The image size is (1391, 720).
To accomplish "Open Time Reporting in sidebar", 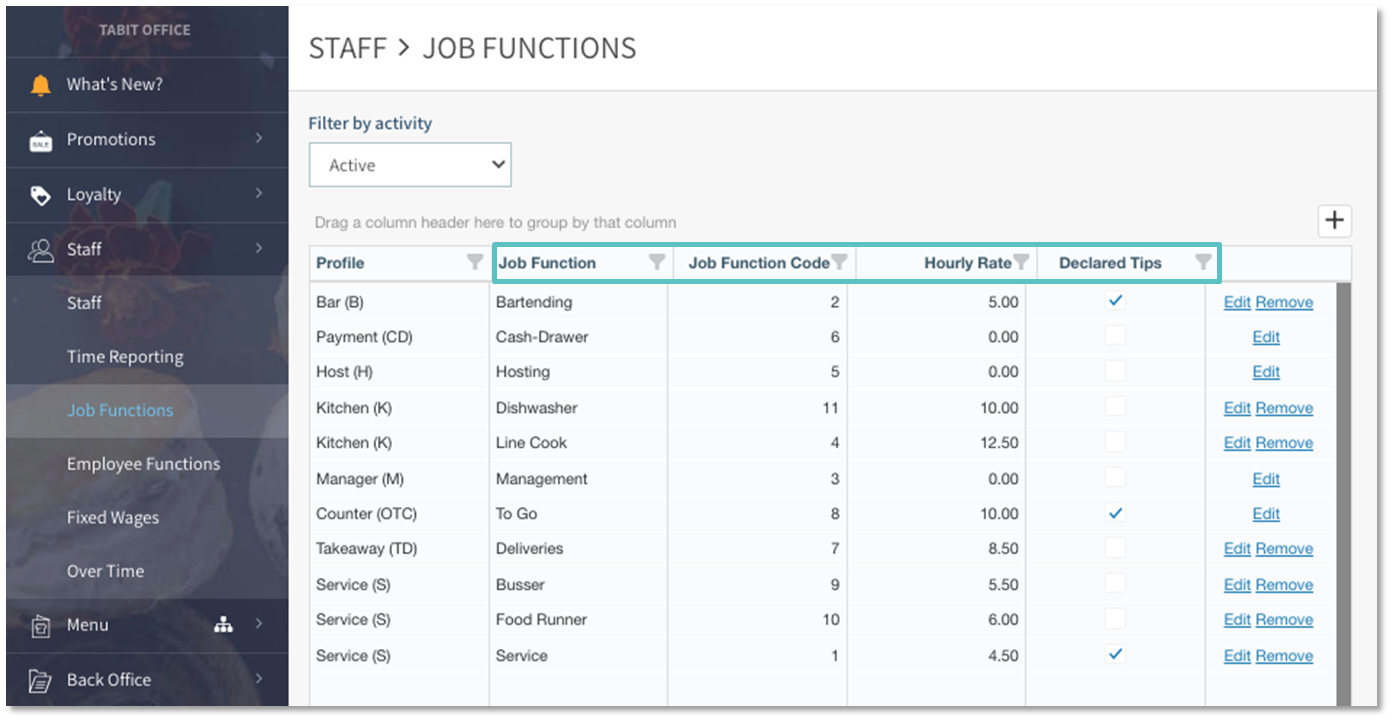I will tap(125, 357).
